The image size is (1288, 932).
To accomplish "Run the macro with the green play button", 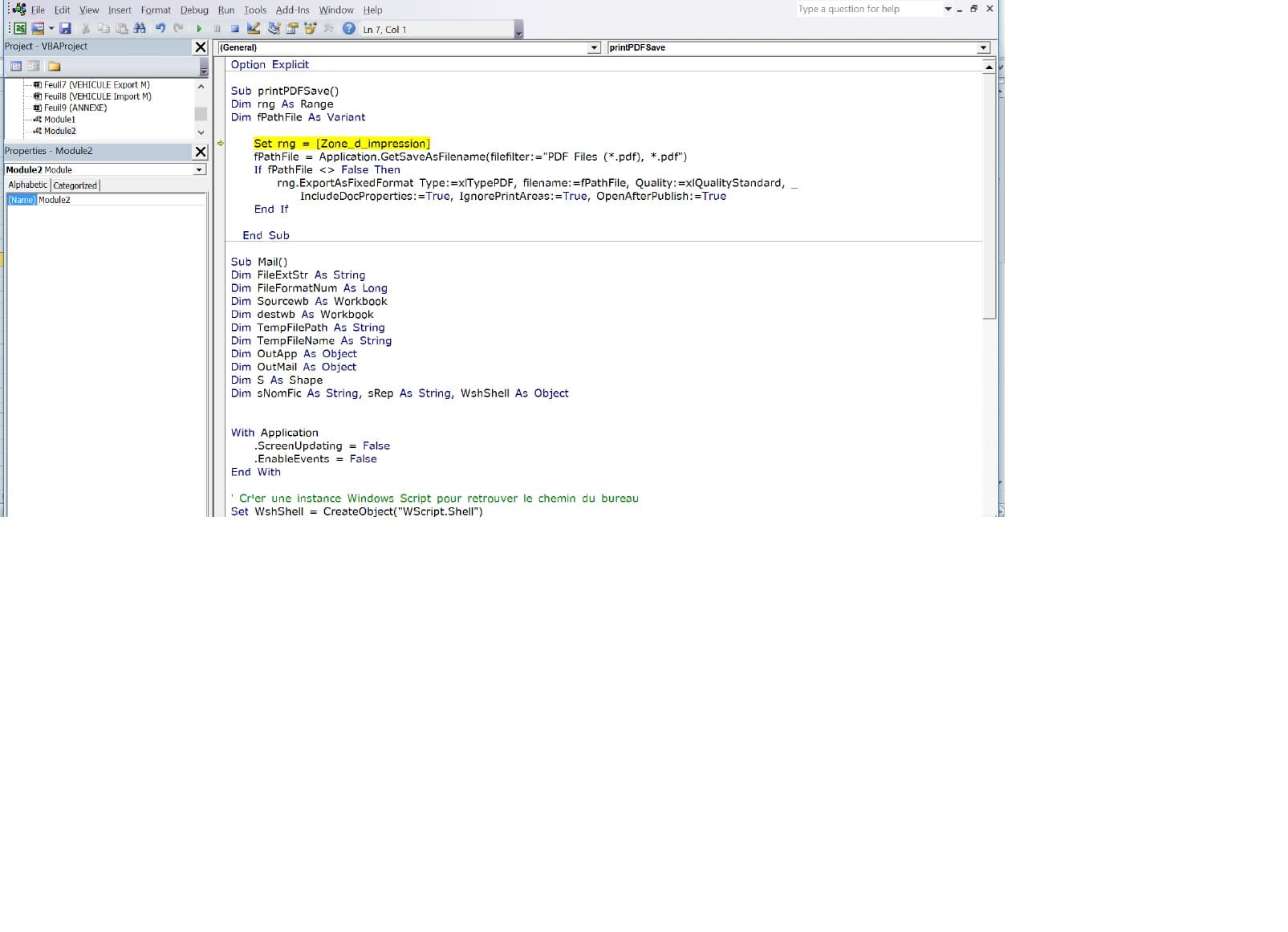I will click(199, 29).
